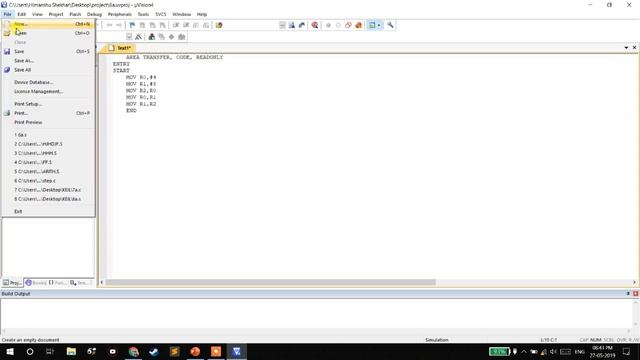
Task: Open the Debug menu
Action: [x=94, y=14]
